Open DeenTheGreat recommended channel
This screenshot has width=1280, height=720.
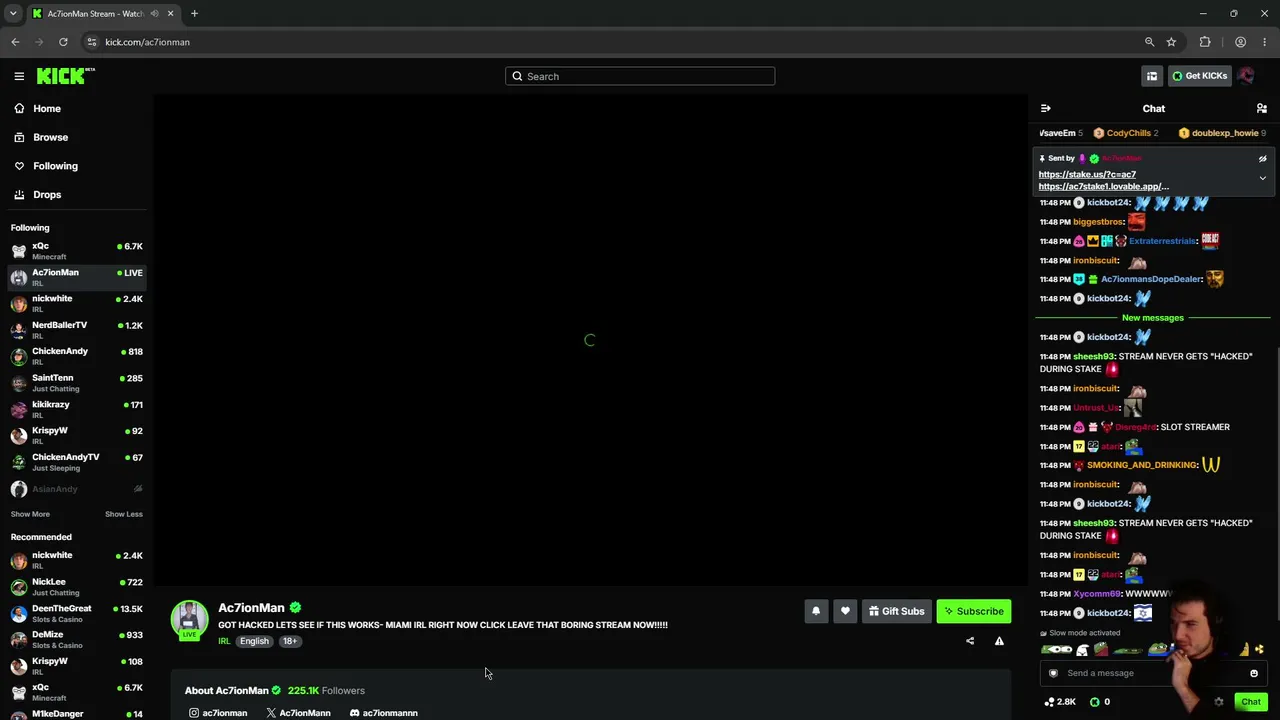pos(76,613)
